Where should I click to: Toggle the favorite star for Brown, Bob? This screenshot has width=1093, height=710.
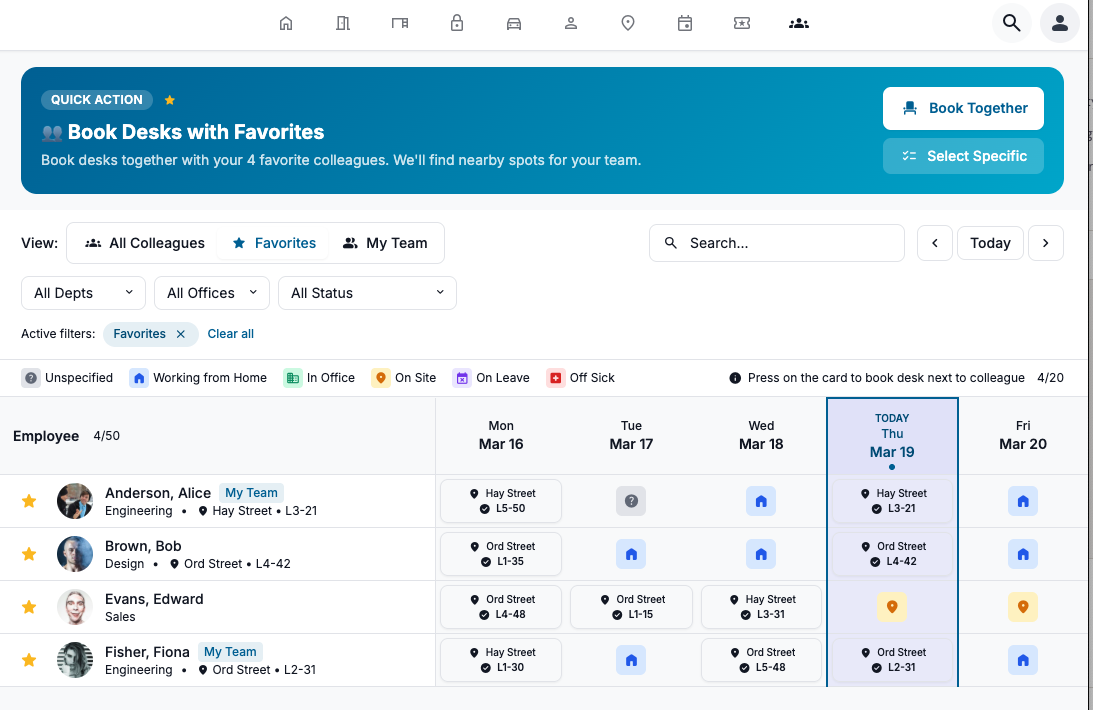pos(28,553)
